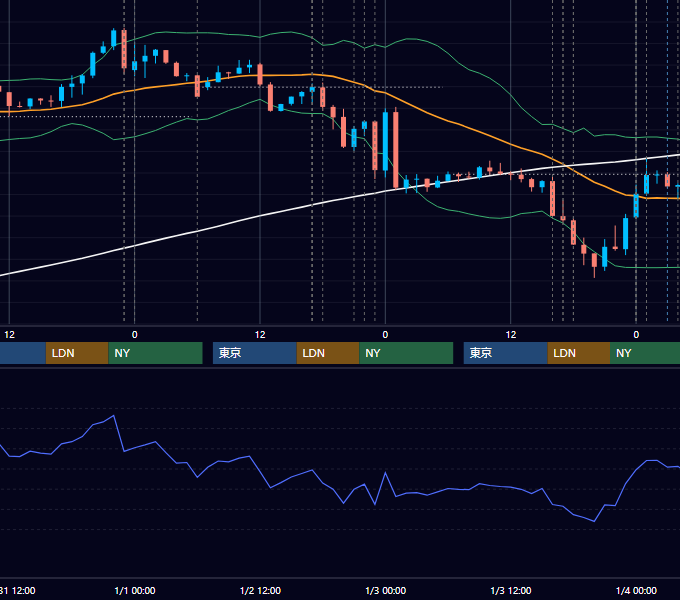Screen dimensions: 680x600
Task: Select the 1/2 12:00 date label
Action: click(x=260, y=590)
